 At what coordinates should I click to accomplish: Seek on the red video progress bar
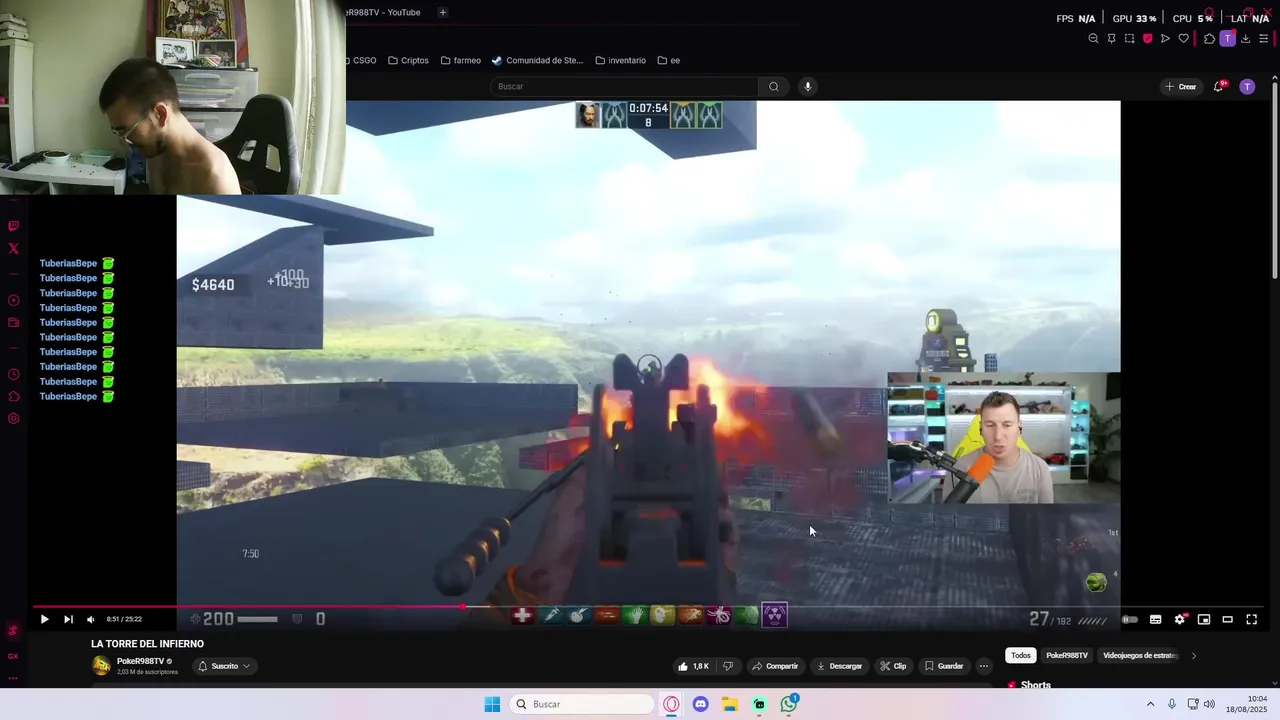(x=248, y=606)
